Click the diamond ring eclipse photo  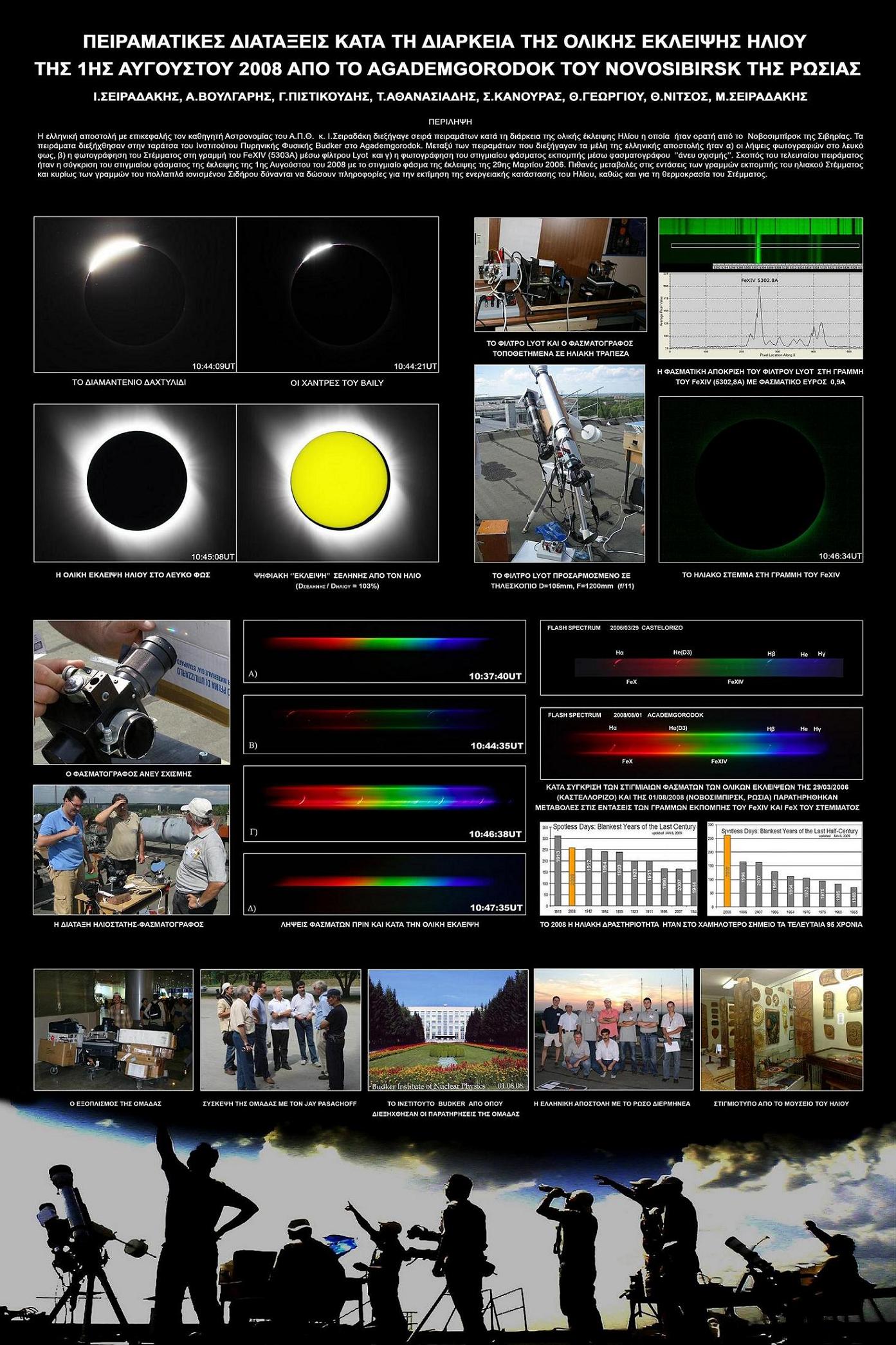tap(135, 295)
